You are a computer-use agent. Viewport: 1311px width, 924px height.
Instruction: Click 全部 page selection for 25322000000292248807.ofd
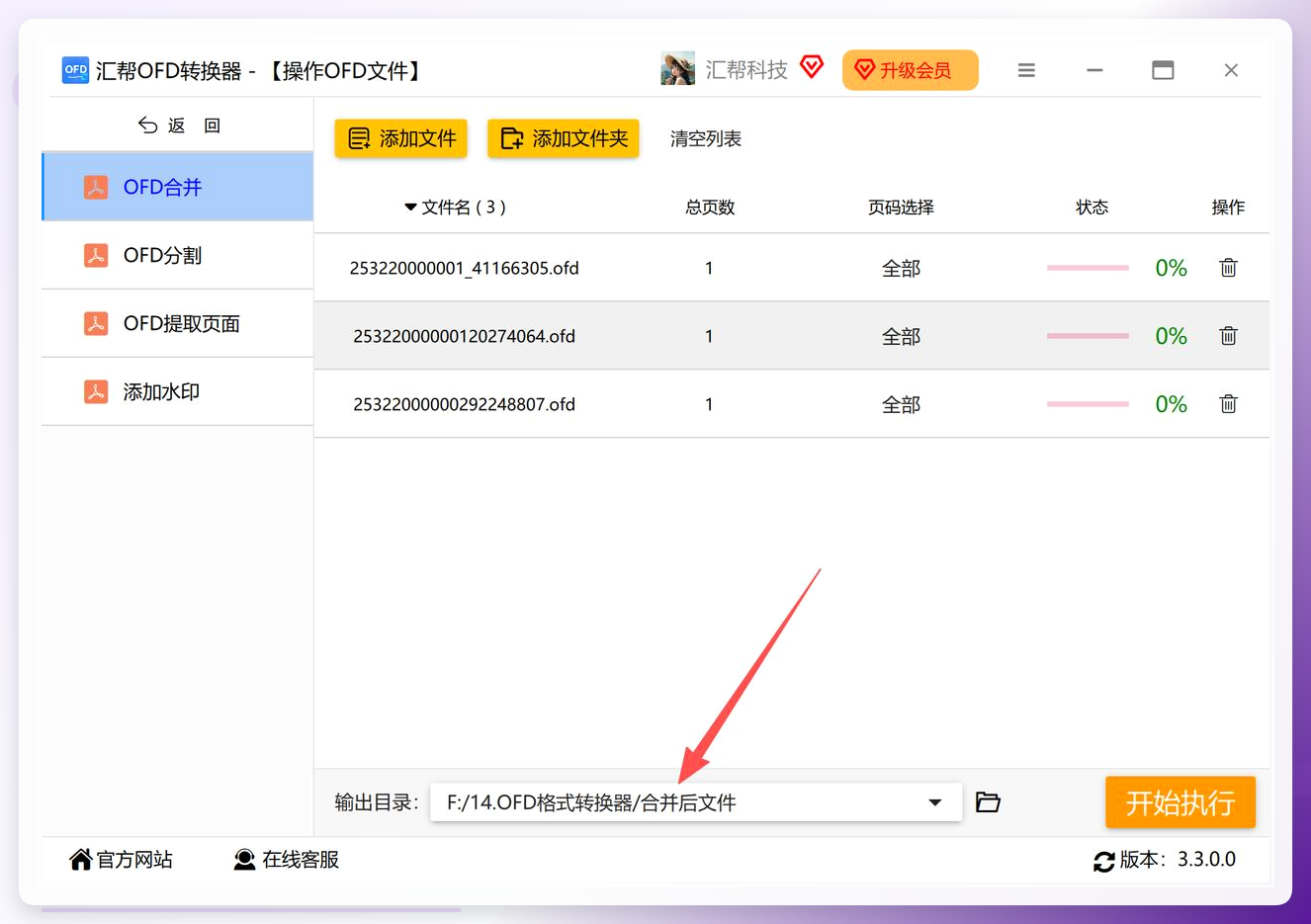[x=901, y=404]
